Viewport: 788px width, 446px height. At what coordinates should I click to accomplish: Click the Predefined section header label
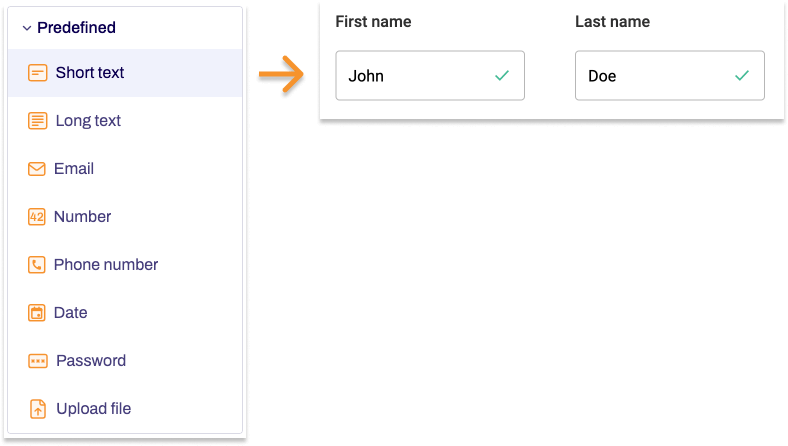pos(76,28)
